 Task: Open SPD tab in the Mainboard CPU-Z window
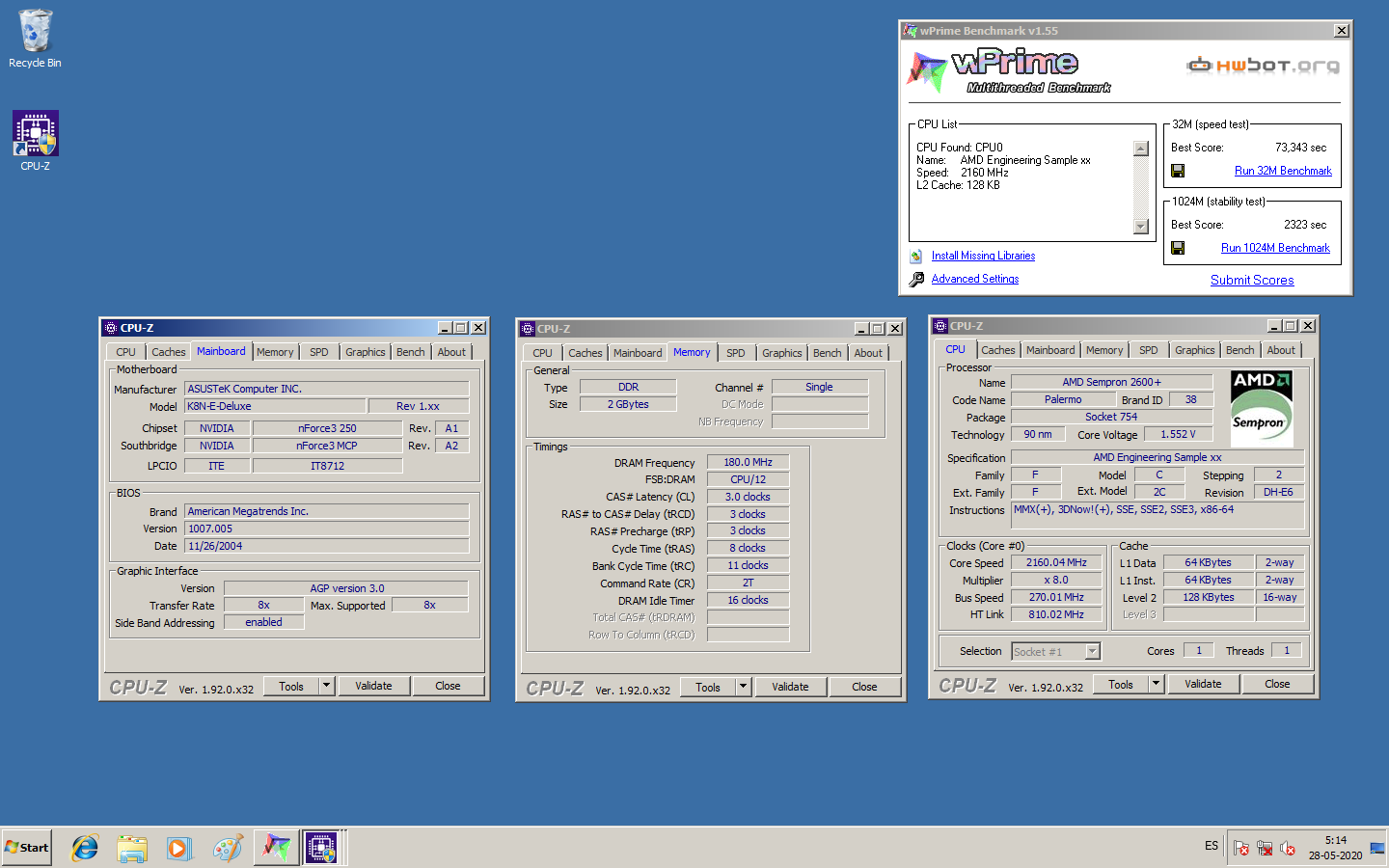(319, 352)
